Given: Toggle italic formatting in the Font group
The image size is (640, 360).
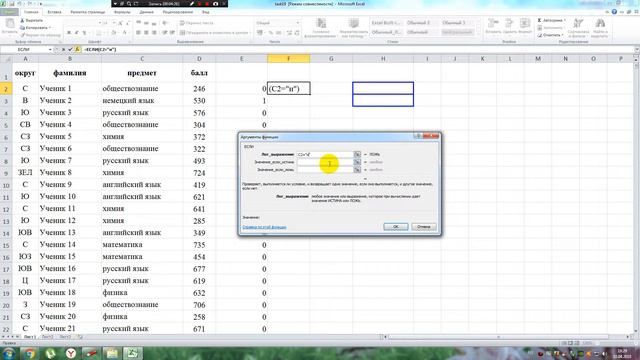Looking at the screenshot, I should pos(76,33).
